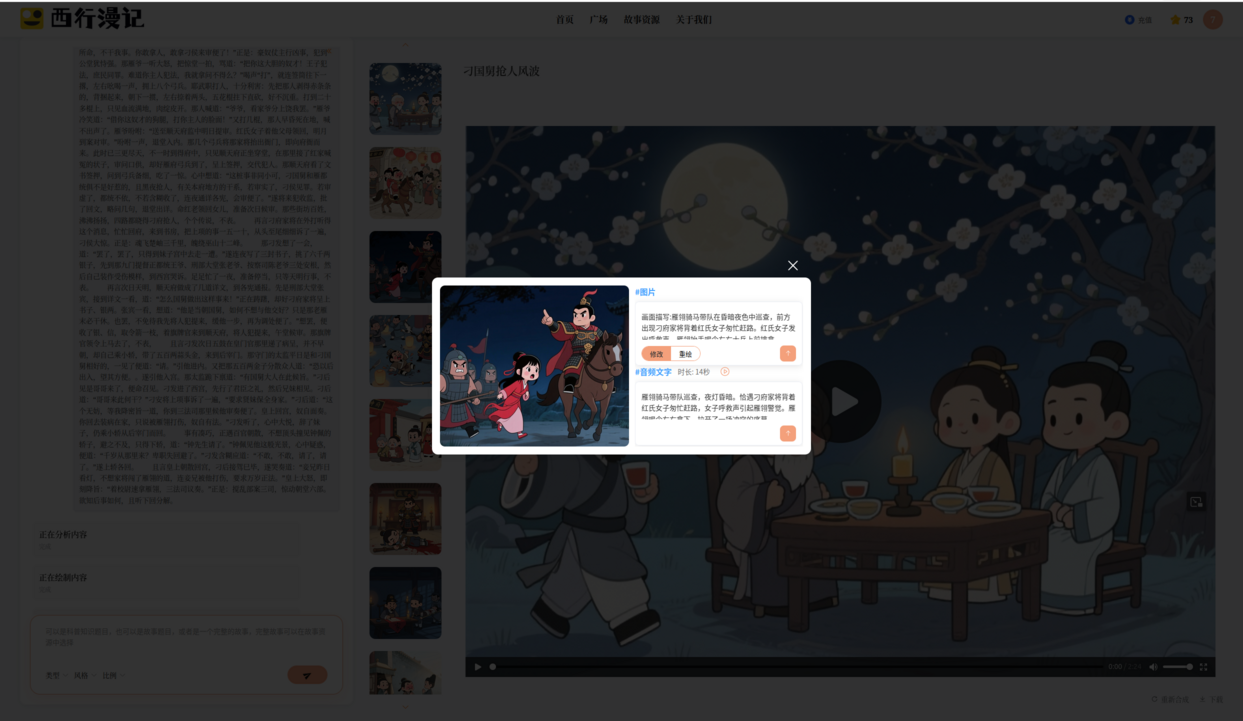1243x721 pixels.
Task: Adjust the video volume slider
Action: click(x=1178, y=667)
